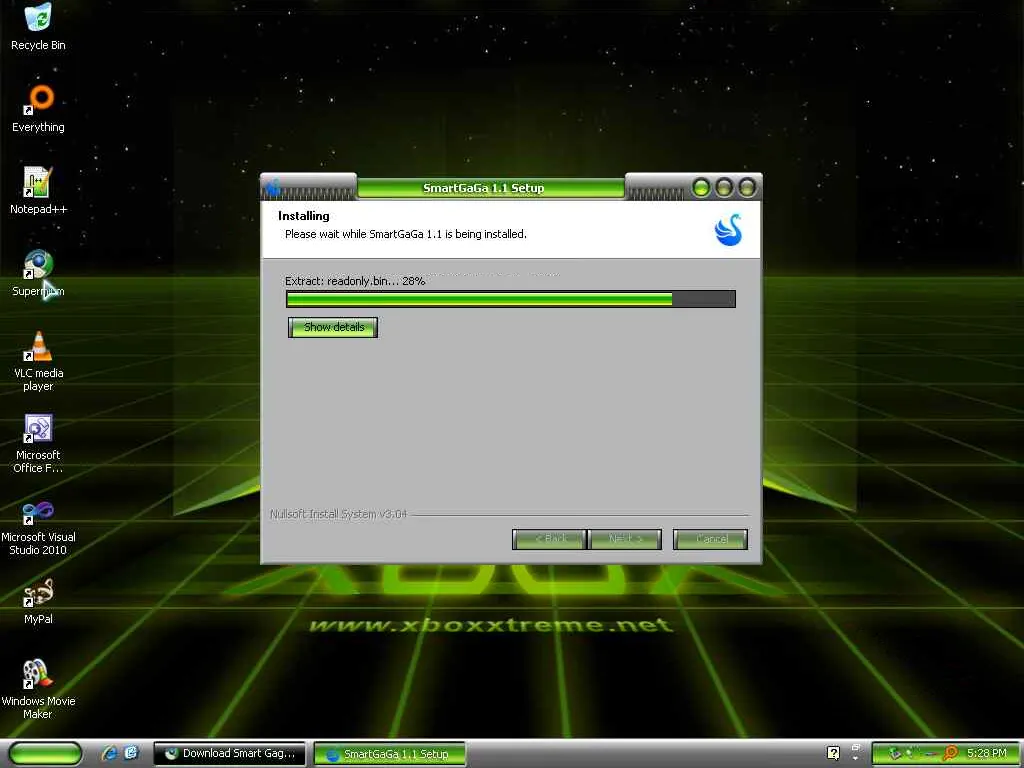Click the installer title bar system icon

(x=273, y=188)
